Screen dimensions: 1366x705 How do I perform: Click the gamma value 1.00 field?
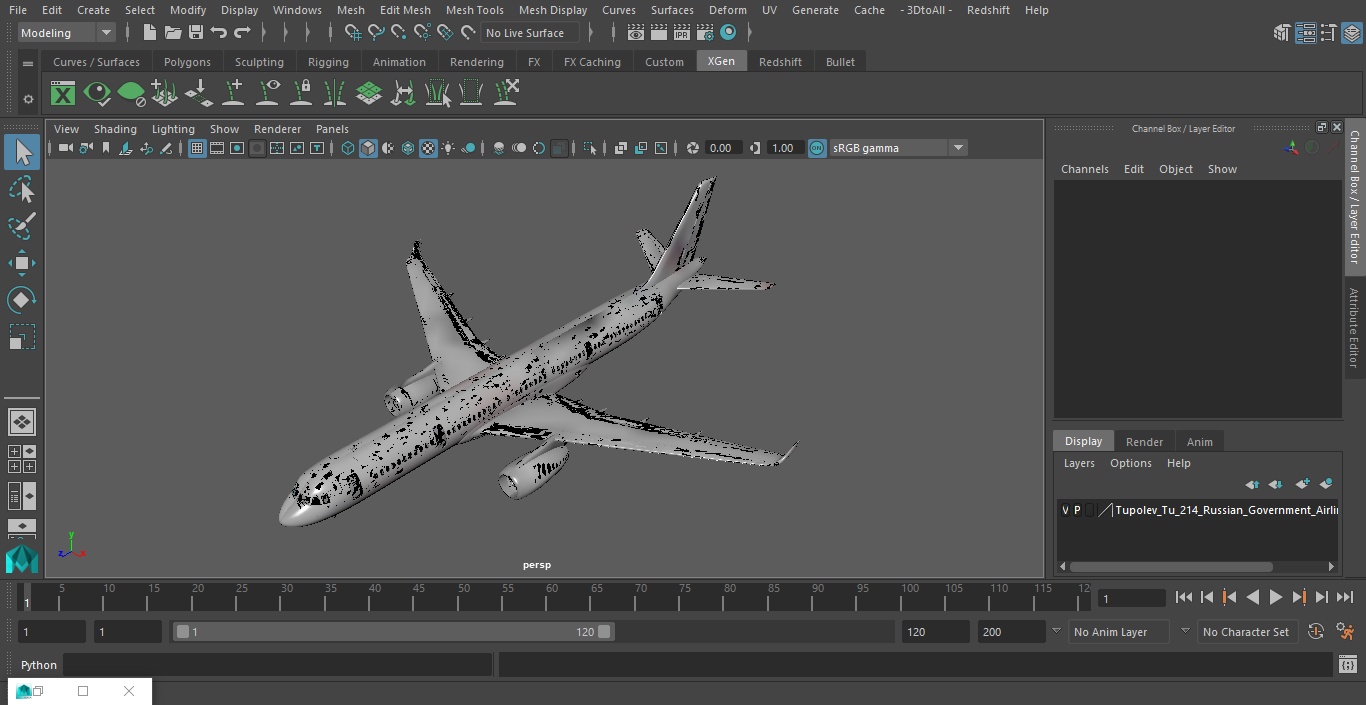coord(783,148)
